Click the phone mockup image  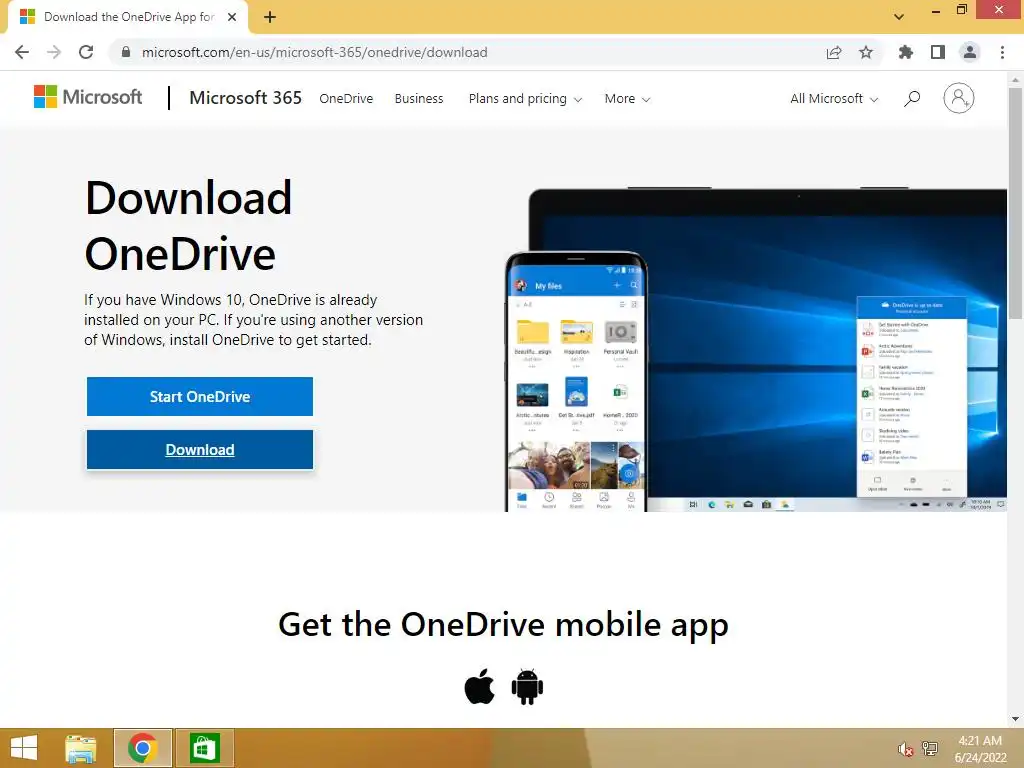tap(576, 381)
